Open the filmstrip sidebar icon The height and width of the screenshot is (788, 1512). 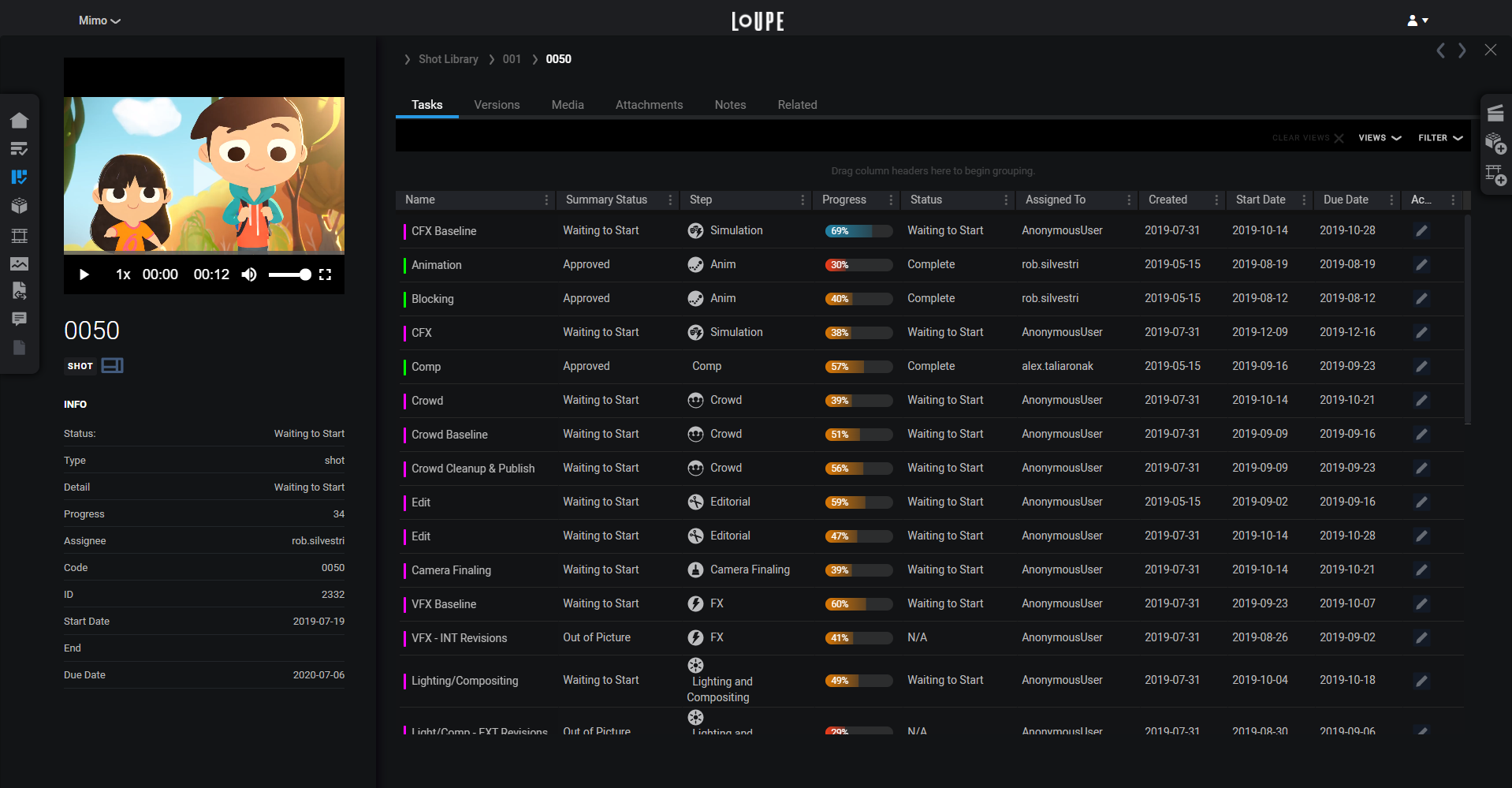[x=20, y=235]
